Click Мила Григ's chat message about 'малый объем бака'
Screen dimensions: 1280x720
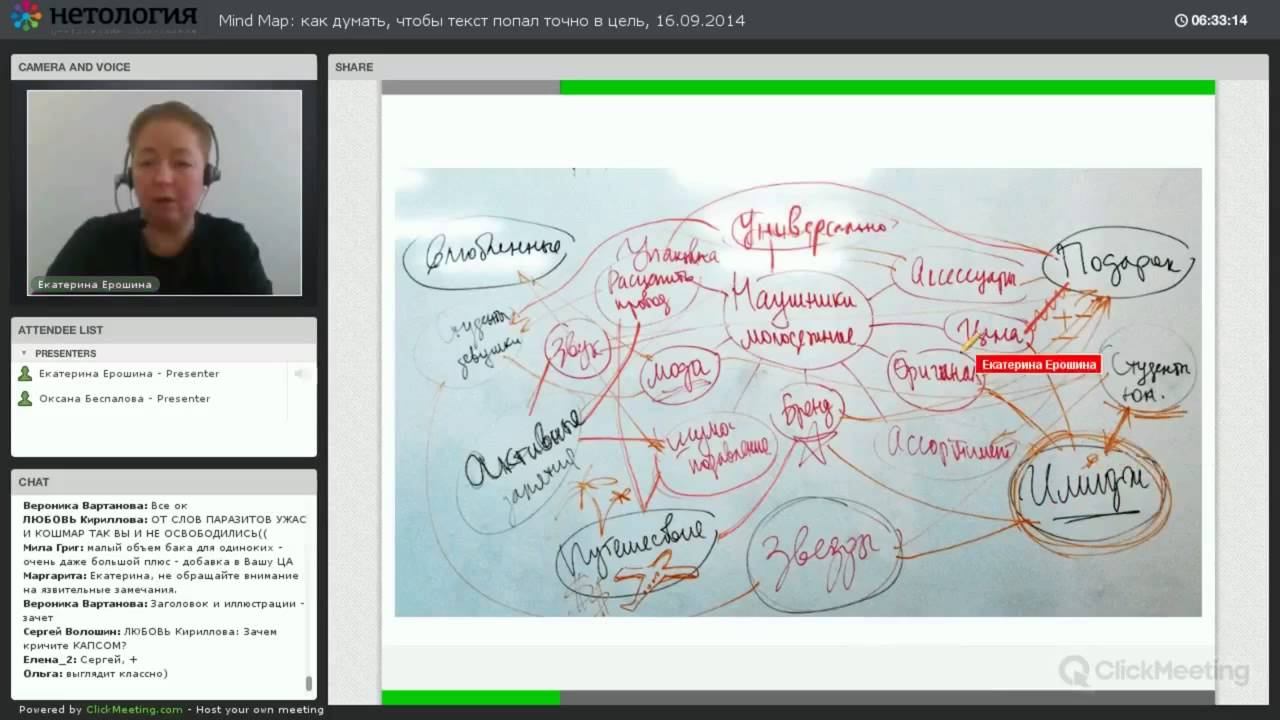[x=160, y=555]
